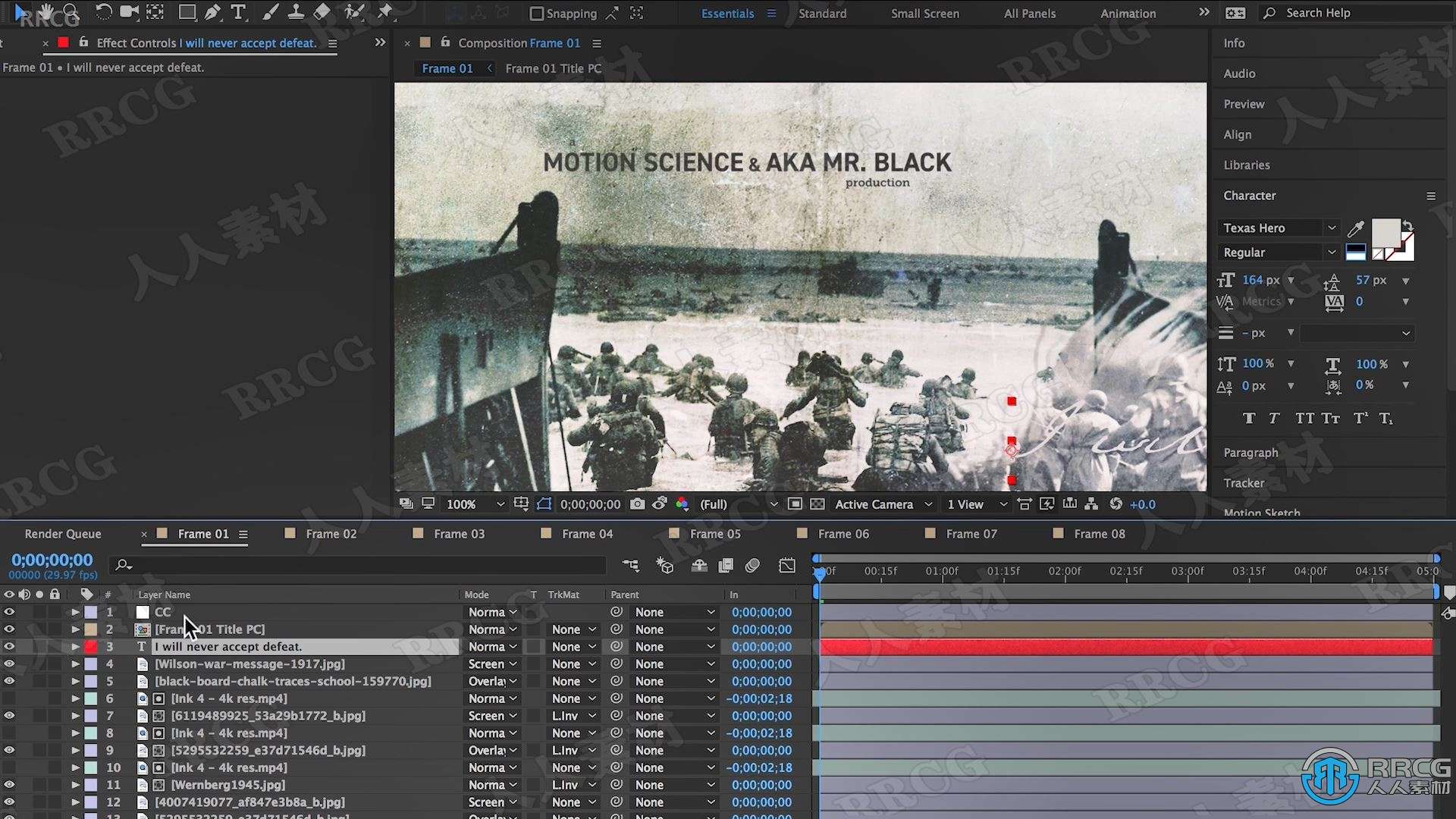The image size is (1456, 819).
Task: Select the Pan Behind anchor point tool
Action: (x=155, y=12)
